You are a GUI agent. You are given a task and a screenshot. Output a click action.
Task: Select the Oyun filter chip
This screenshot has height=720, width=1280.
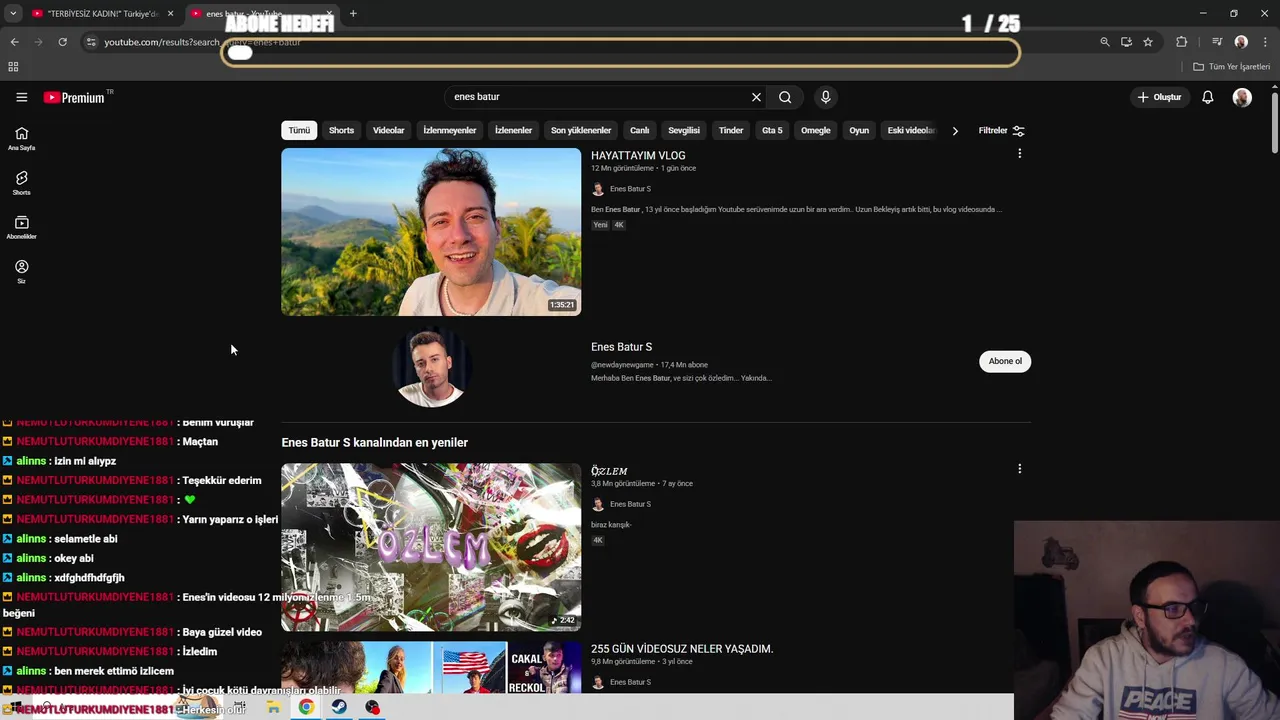coord(859,130)
